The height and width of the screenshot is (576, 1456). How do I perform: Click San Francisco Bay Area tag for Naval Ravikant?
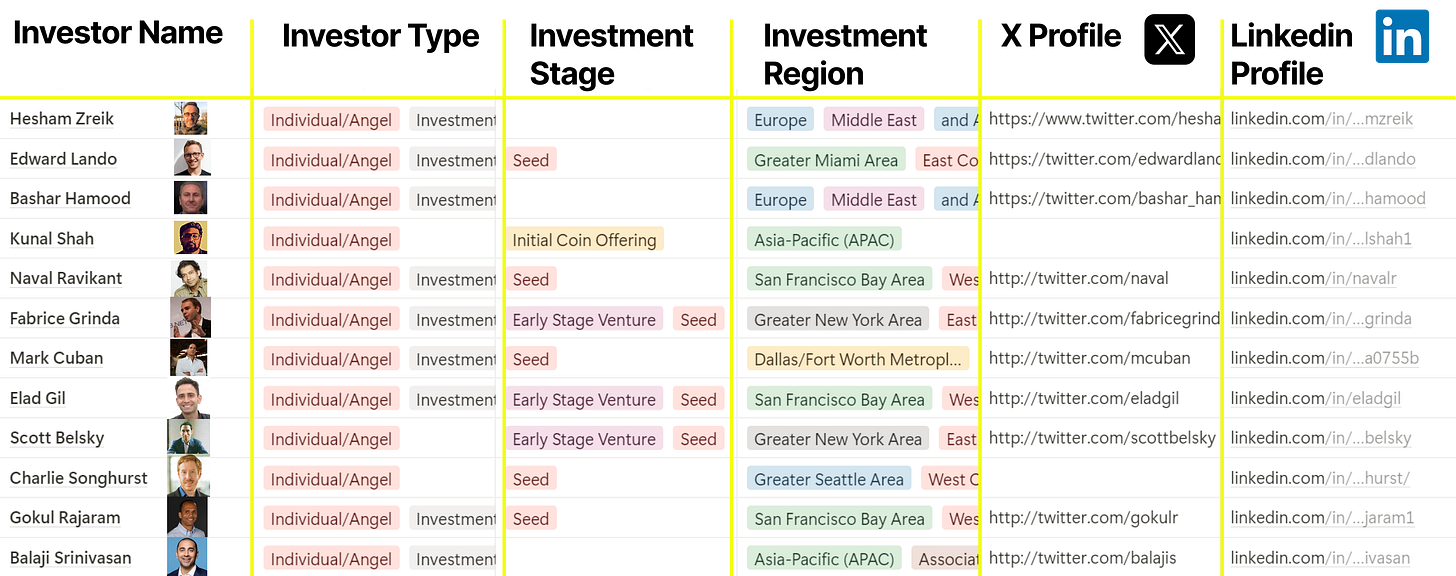point(839,280)
